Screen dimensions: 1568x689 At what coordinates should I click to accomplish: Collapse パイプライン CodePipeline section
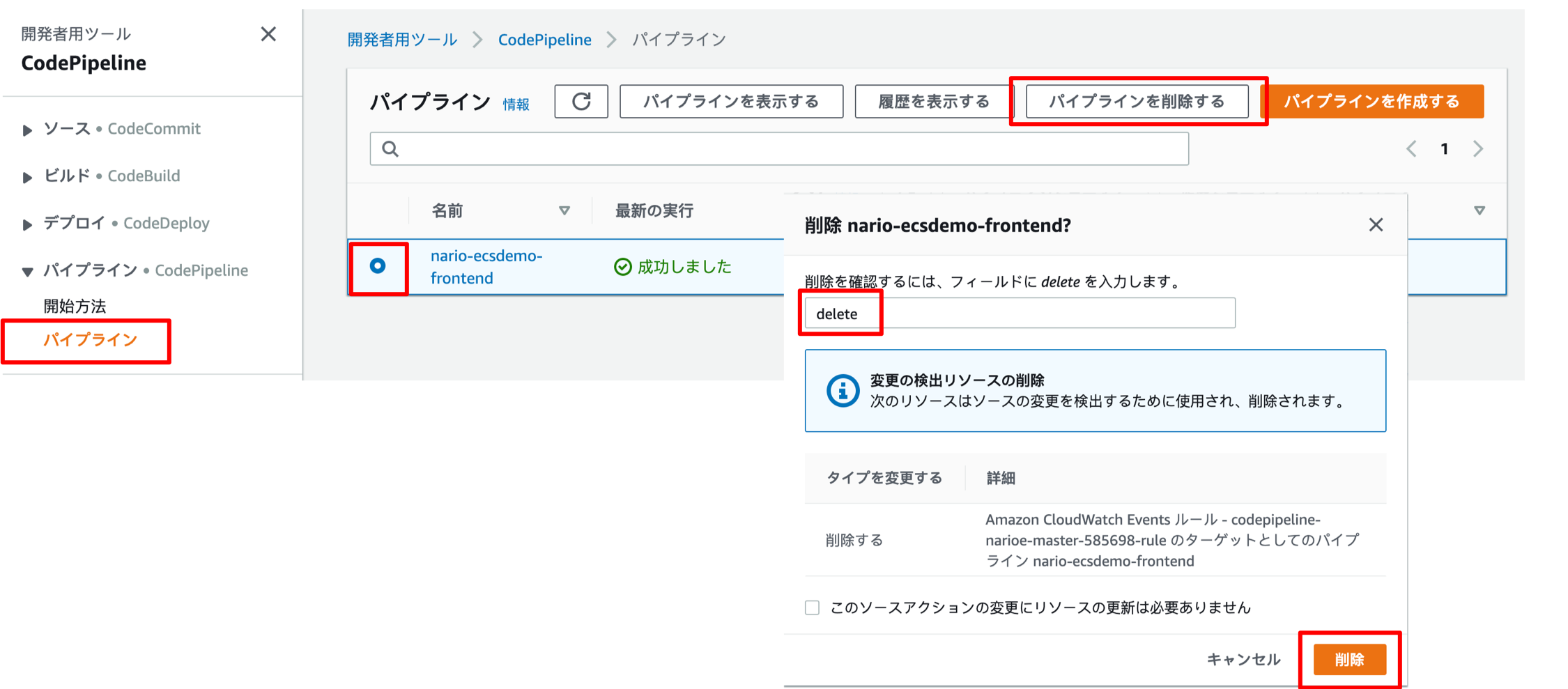27,271
